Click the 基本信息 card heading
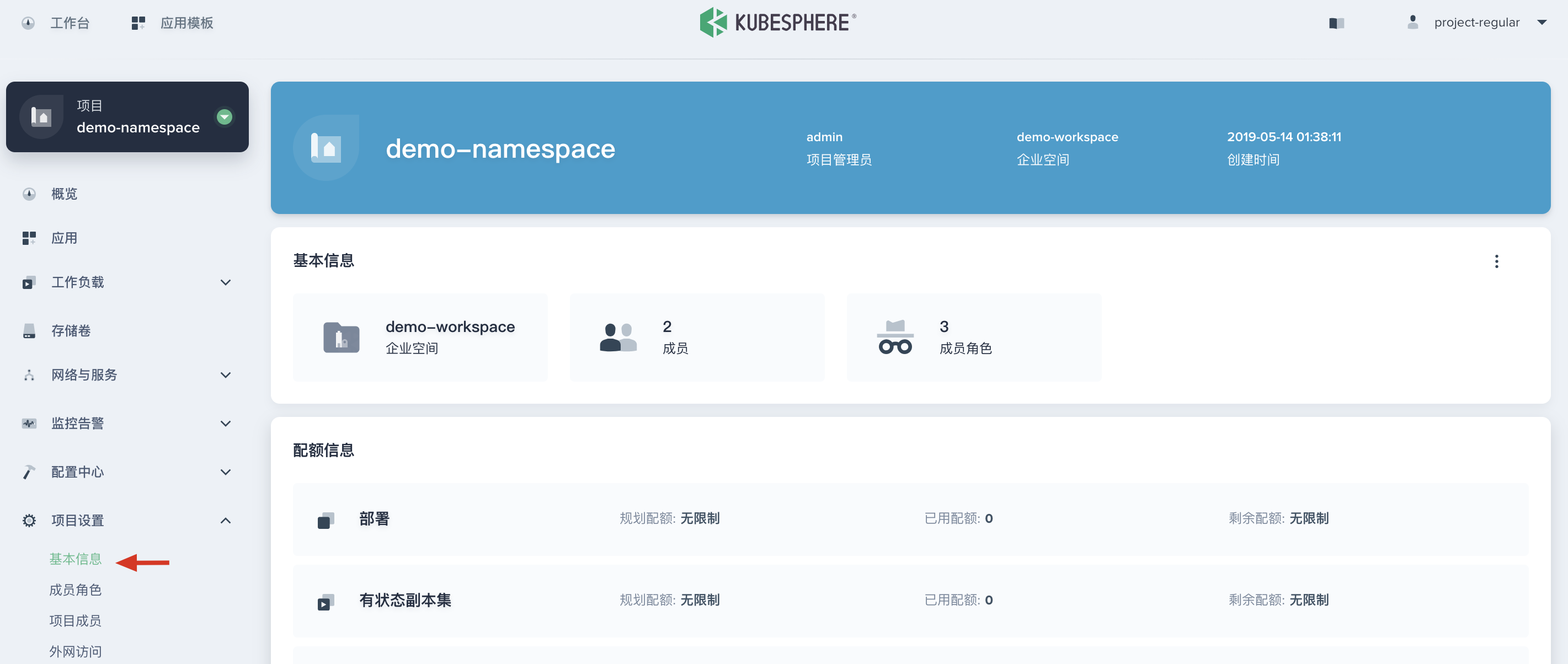 point(323,260)
